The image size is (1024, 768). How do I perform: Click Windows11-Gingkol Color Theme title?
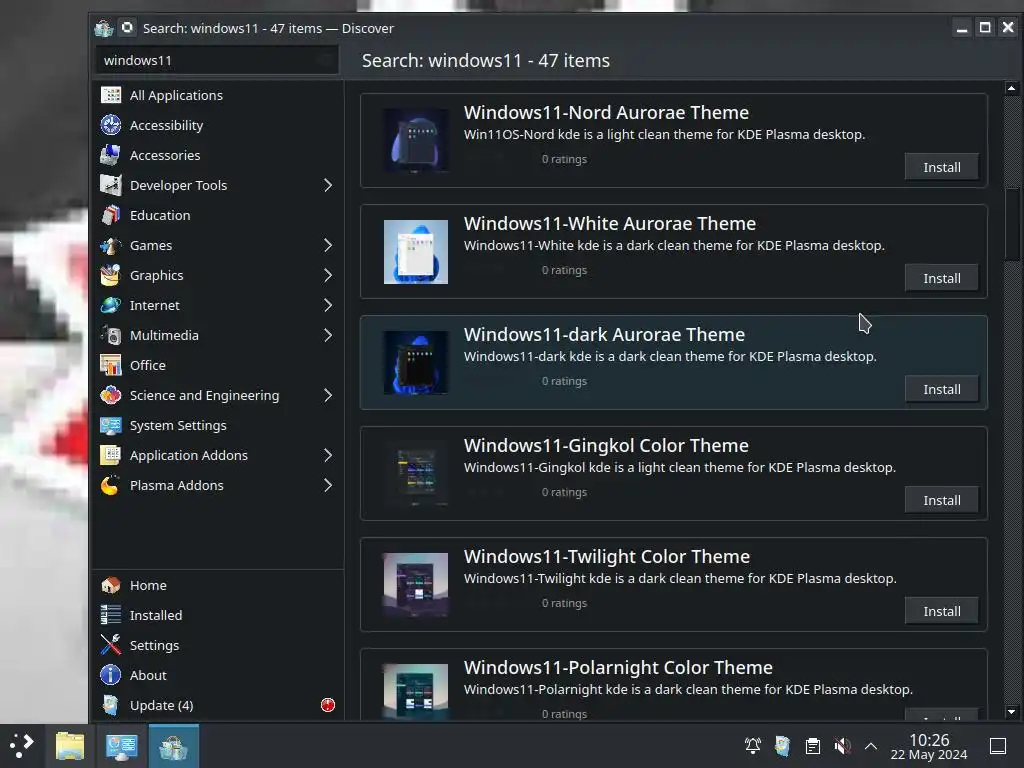click(x=606, y=445)
